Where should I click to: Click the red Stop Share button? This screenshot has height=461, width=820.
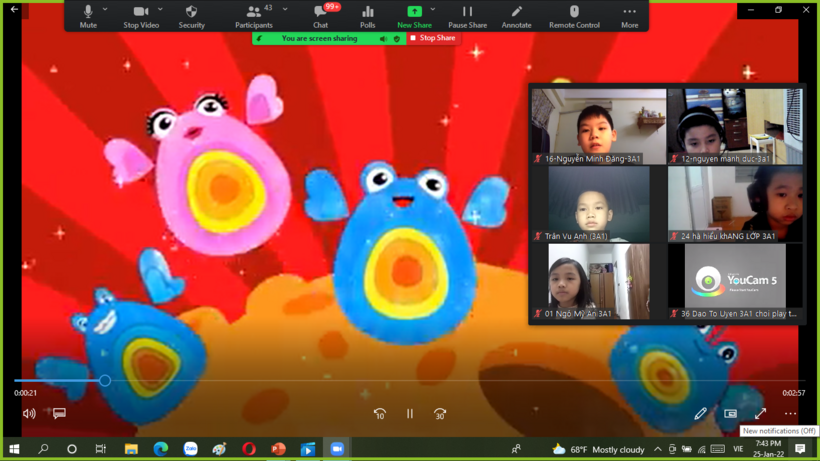tap(434, 38)
